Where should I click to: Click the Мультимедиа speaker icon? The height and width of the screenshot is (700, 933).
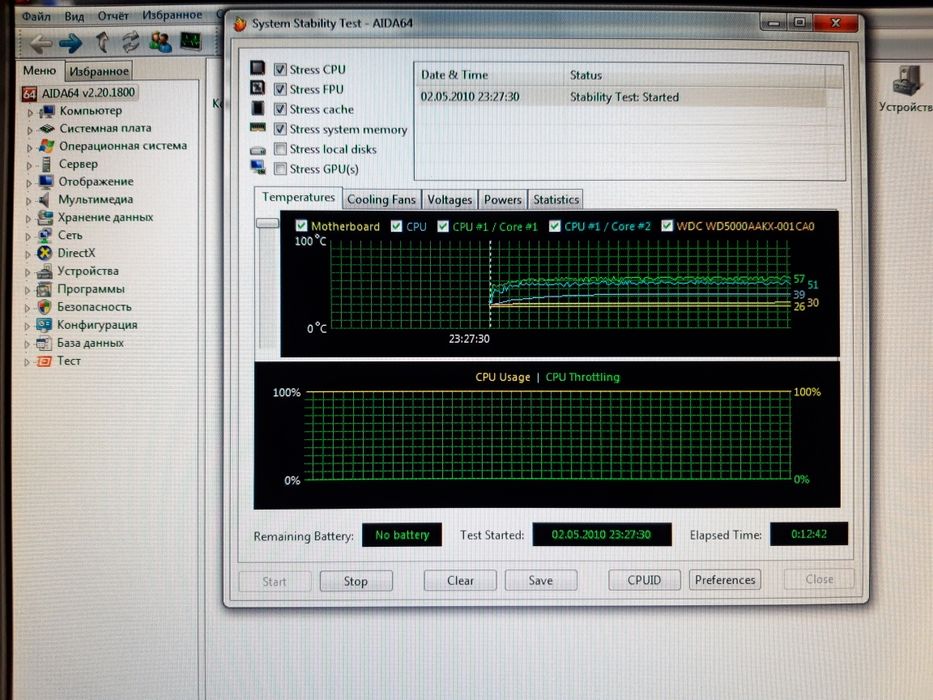(45, 199)
